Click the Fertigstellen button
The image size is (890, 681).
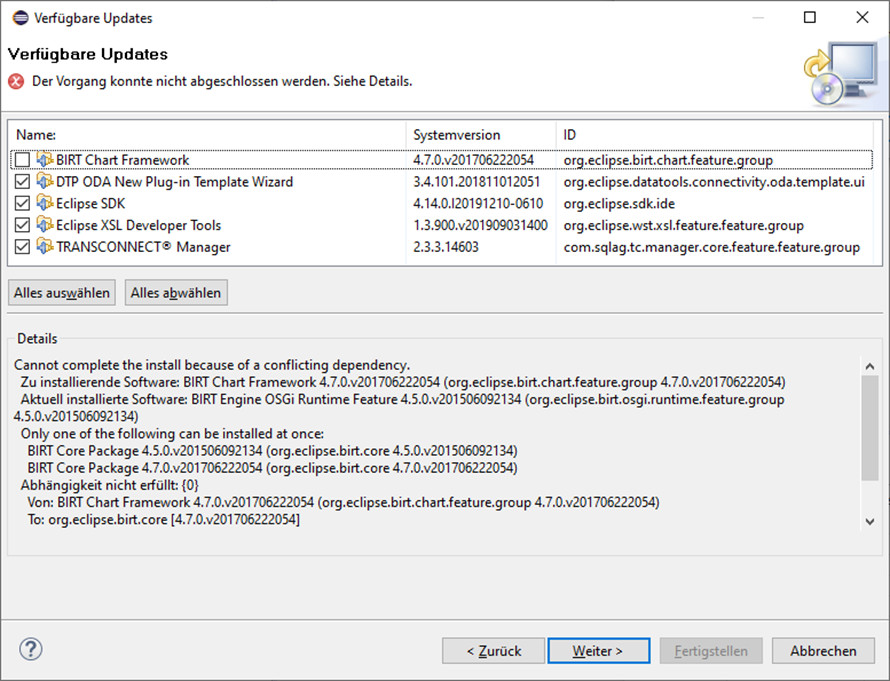click(711, 651)
